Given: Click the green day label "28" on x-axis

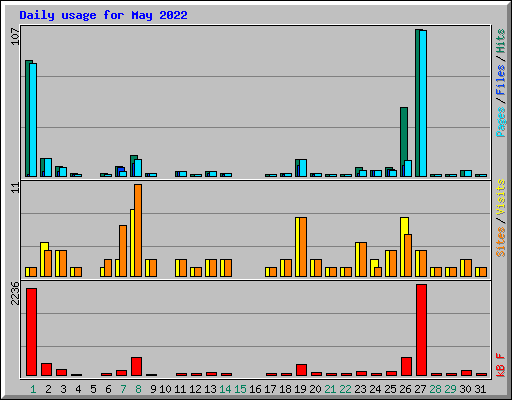Looking at the screenshot, I should [435, 389].
